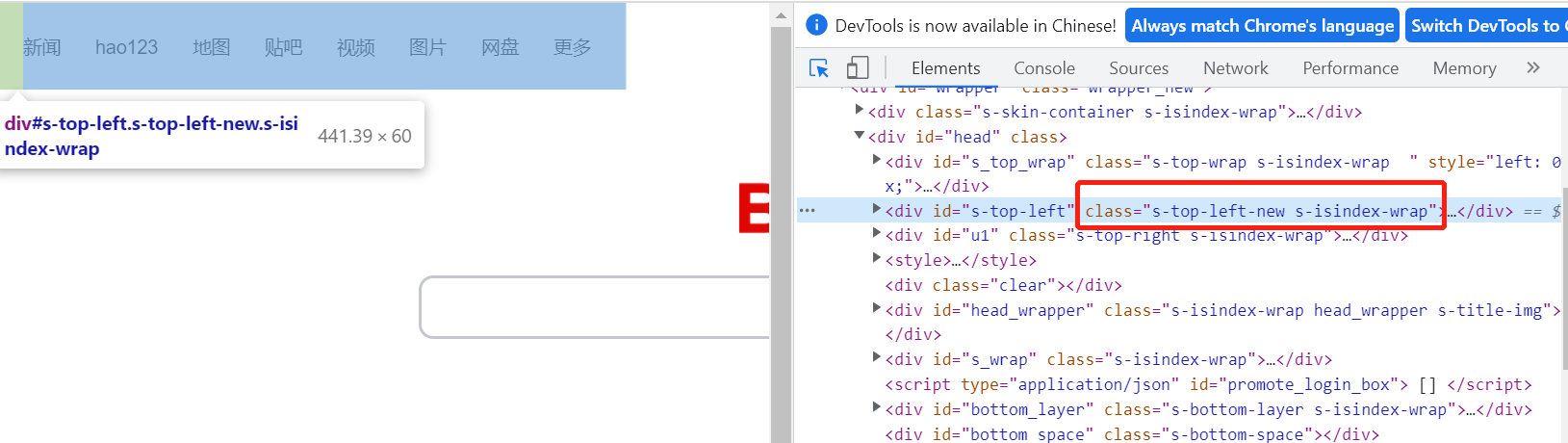Expand the style element node
This screenshot has width=1568, height=443.
click(x=876, y=258)
